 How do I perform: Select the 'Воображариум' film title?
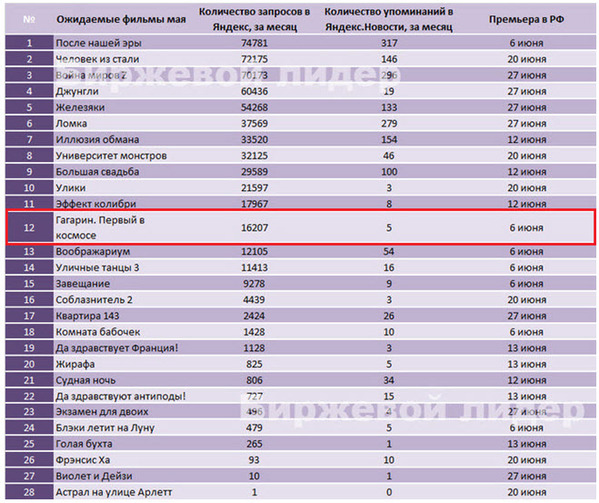(93, 252)
